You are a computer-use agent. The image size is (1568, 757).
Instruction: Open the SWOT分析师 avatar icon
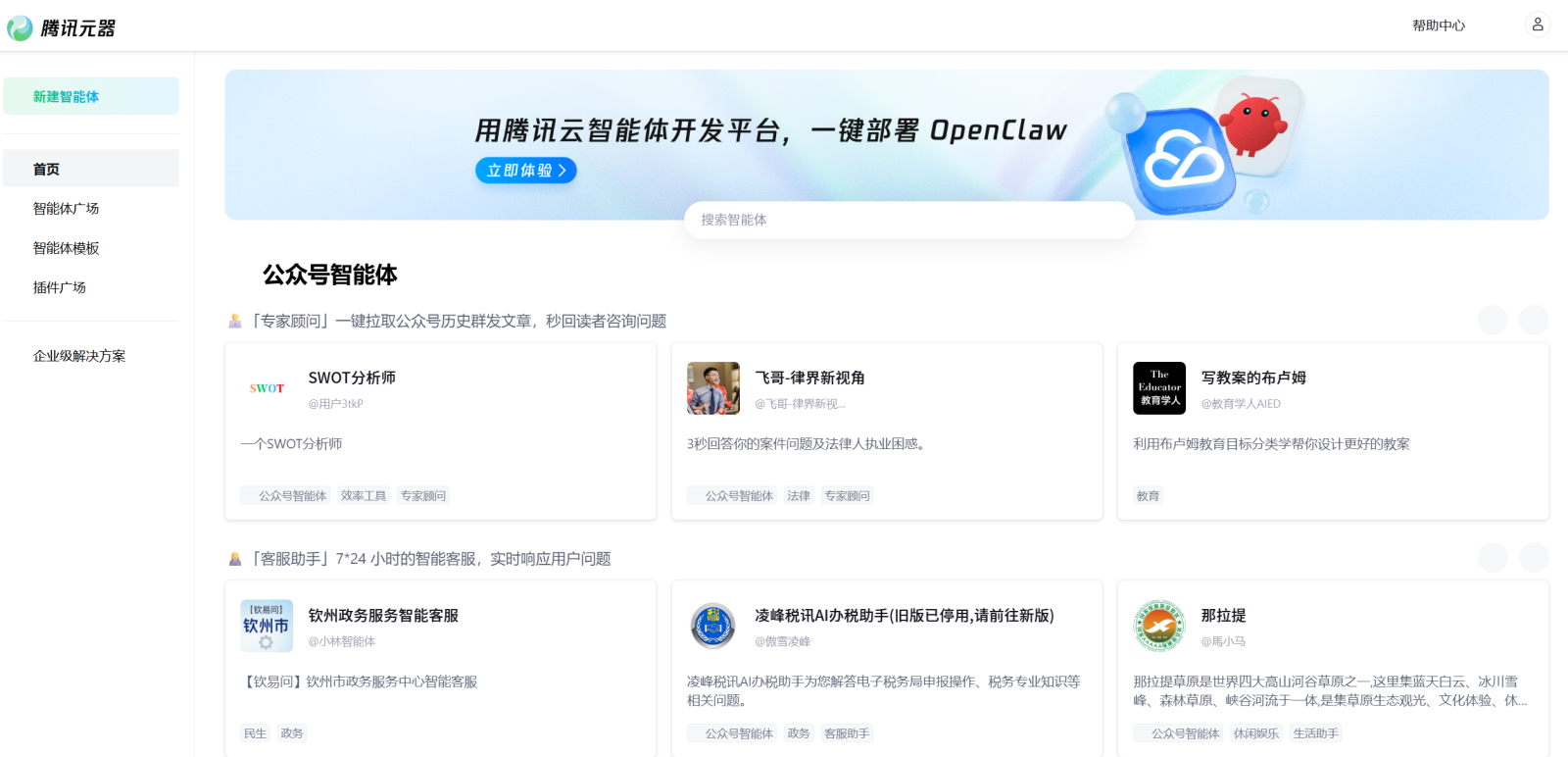point(267,388)
